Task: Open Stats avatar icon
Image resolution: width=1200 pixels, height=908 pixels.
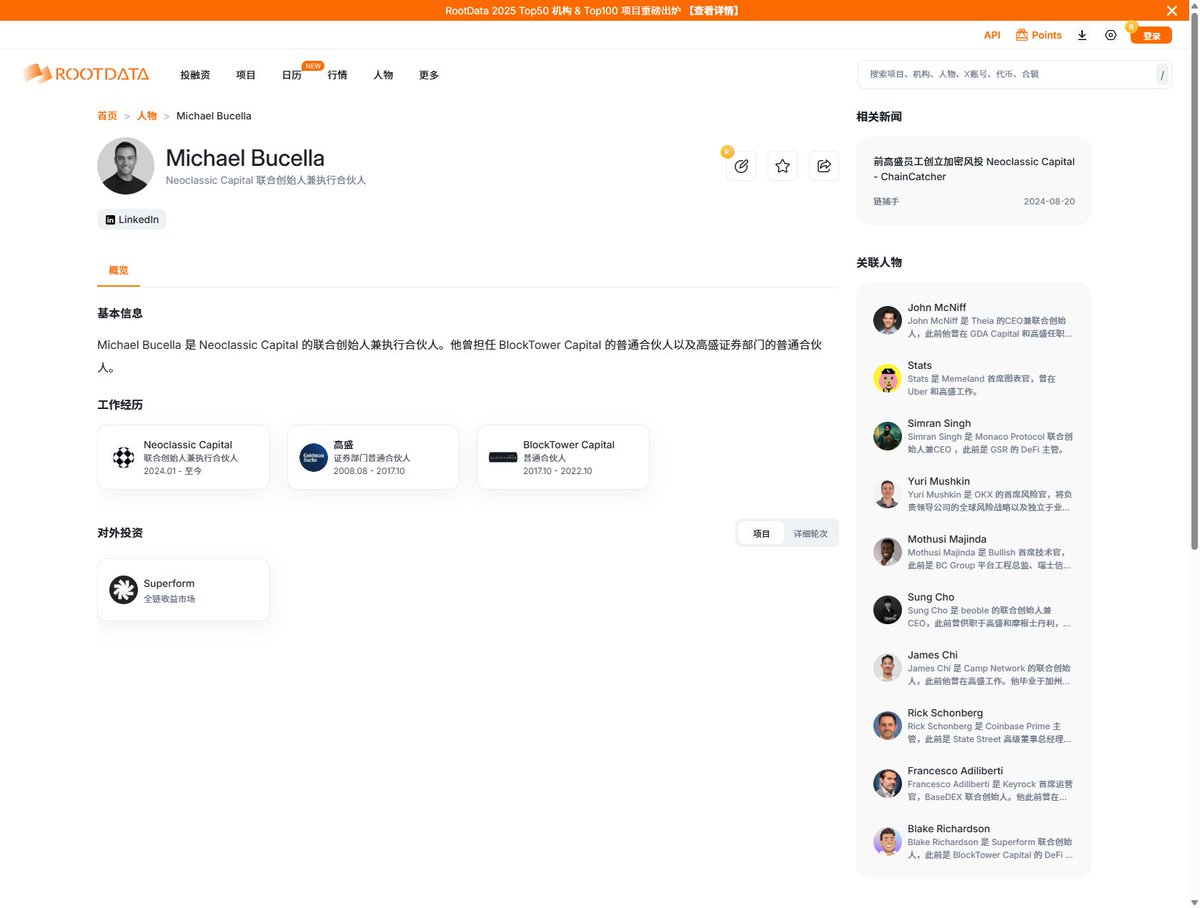Action: (887, 378)
